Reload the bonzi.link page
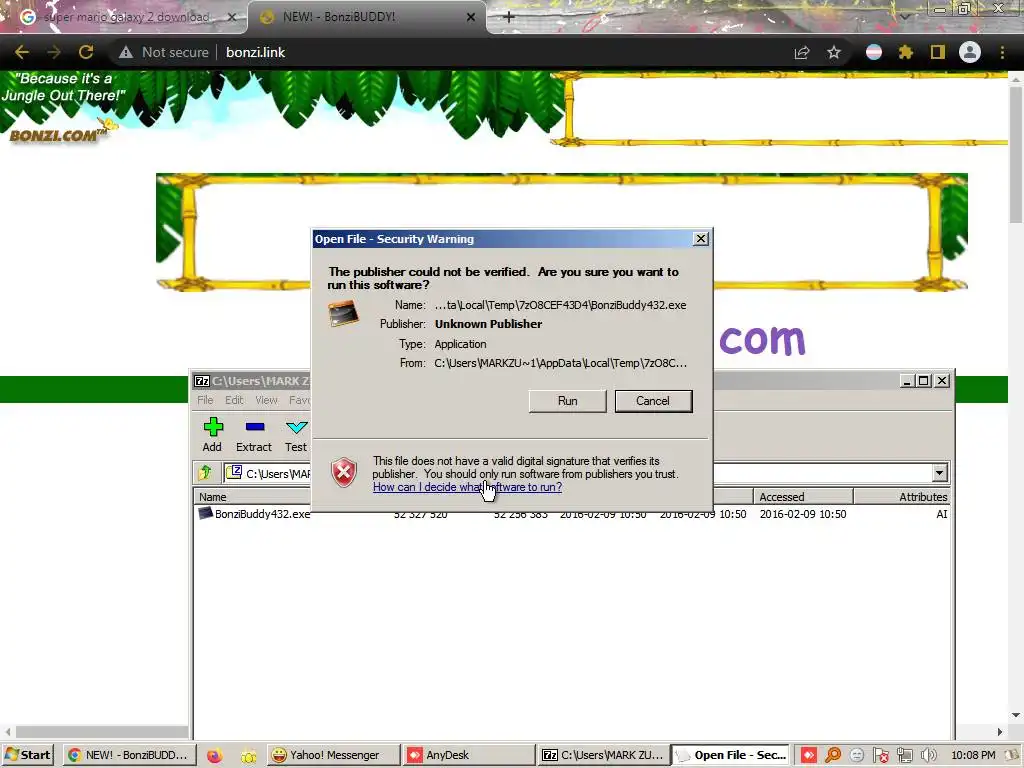The image size is (1024, 768). 86,52
